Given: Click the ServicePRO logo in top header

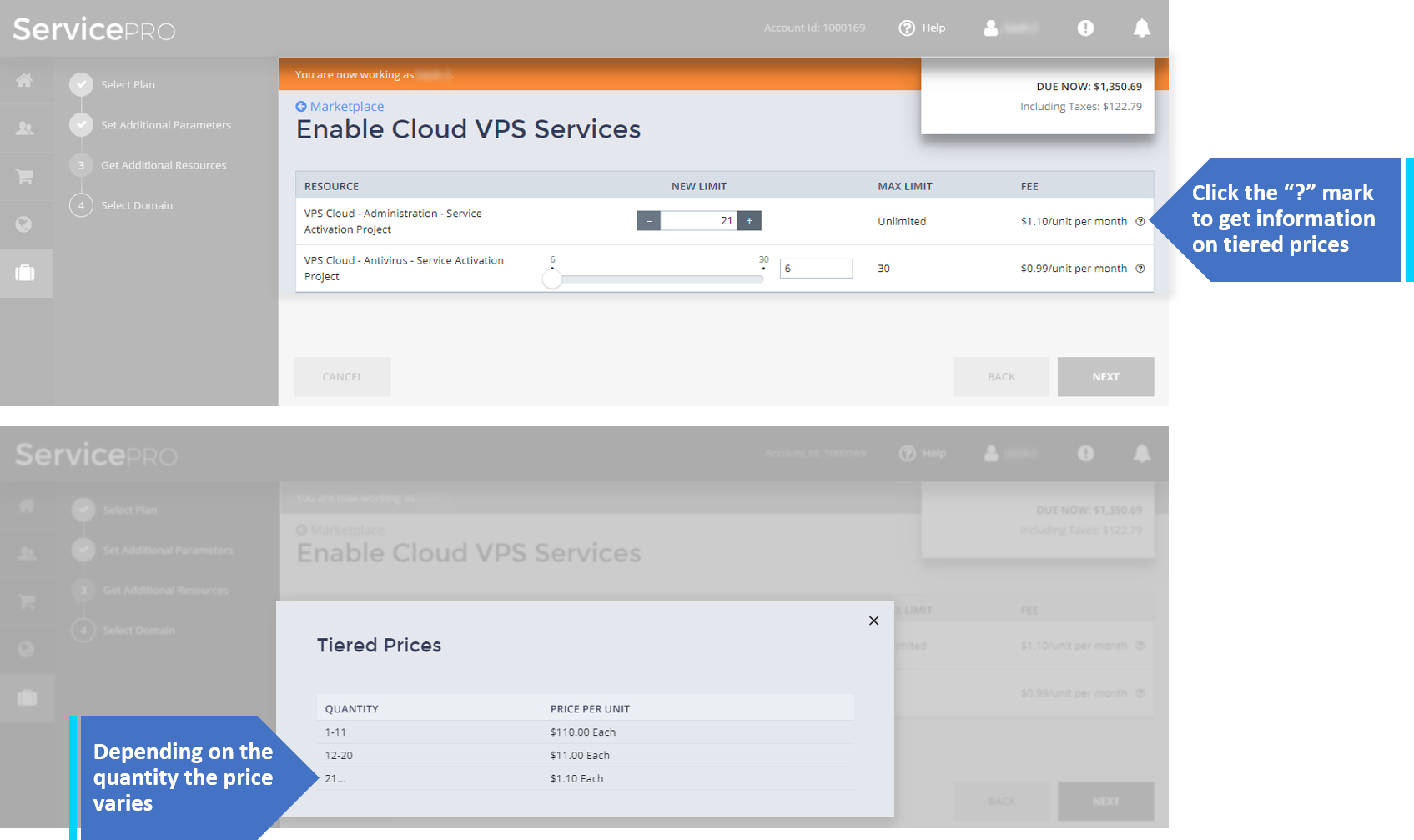Looking at the screenshot, I should pyautogui.click(x=94, y=29).
